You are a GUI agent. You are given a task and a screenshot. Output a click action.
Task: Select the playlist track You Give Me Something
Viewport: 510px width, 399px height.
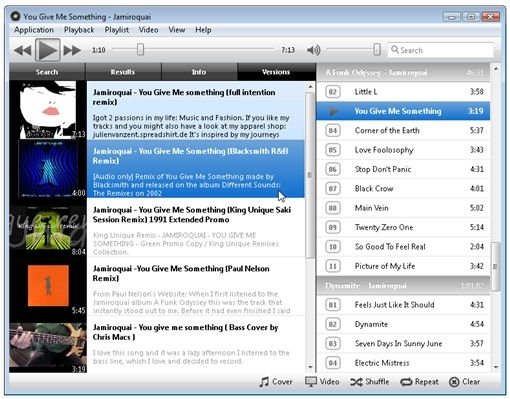403,111
